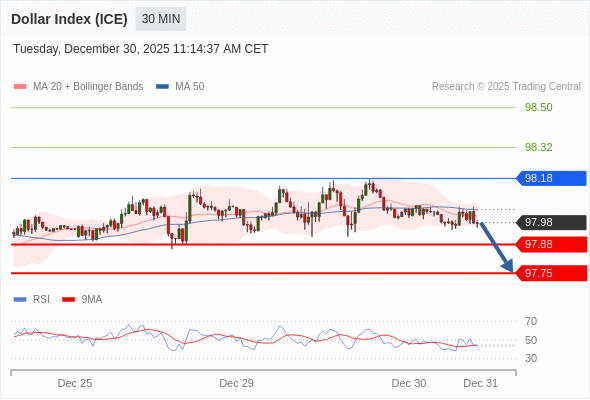This screenshot has width=590, height=400.
Task: Click the 'RSI' legend label
Action: [x=41, y=300]
